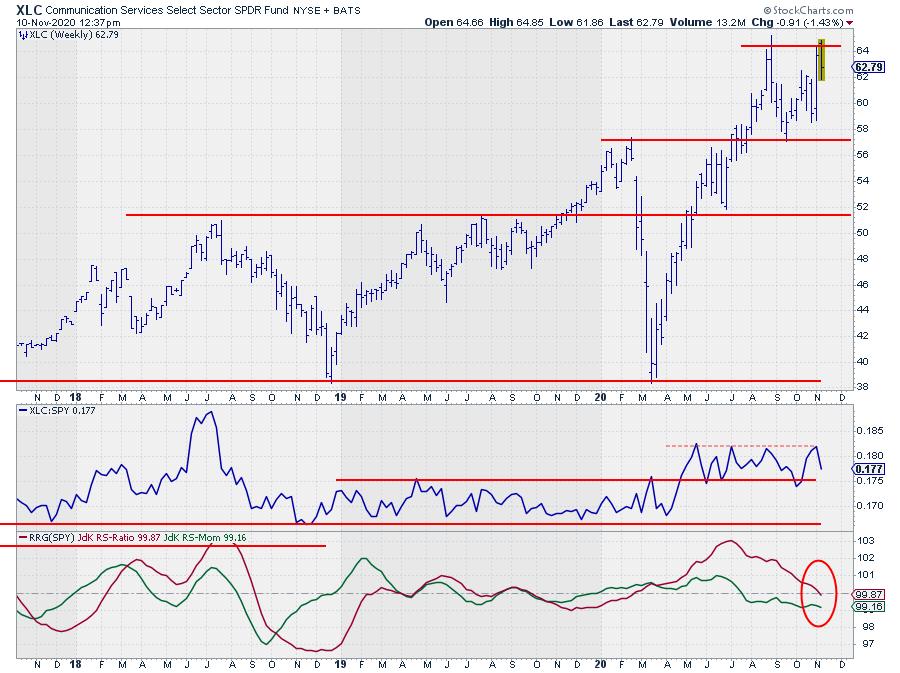The image size is (900, 673).
Task: Click the dashed red line in XLC:SPY panel
Action: [738, 445]
